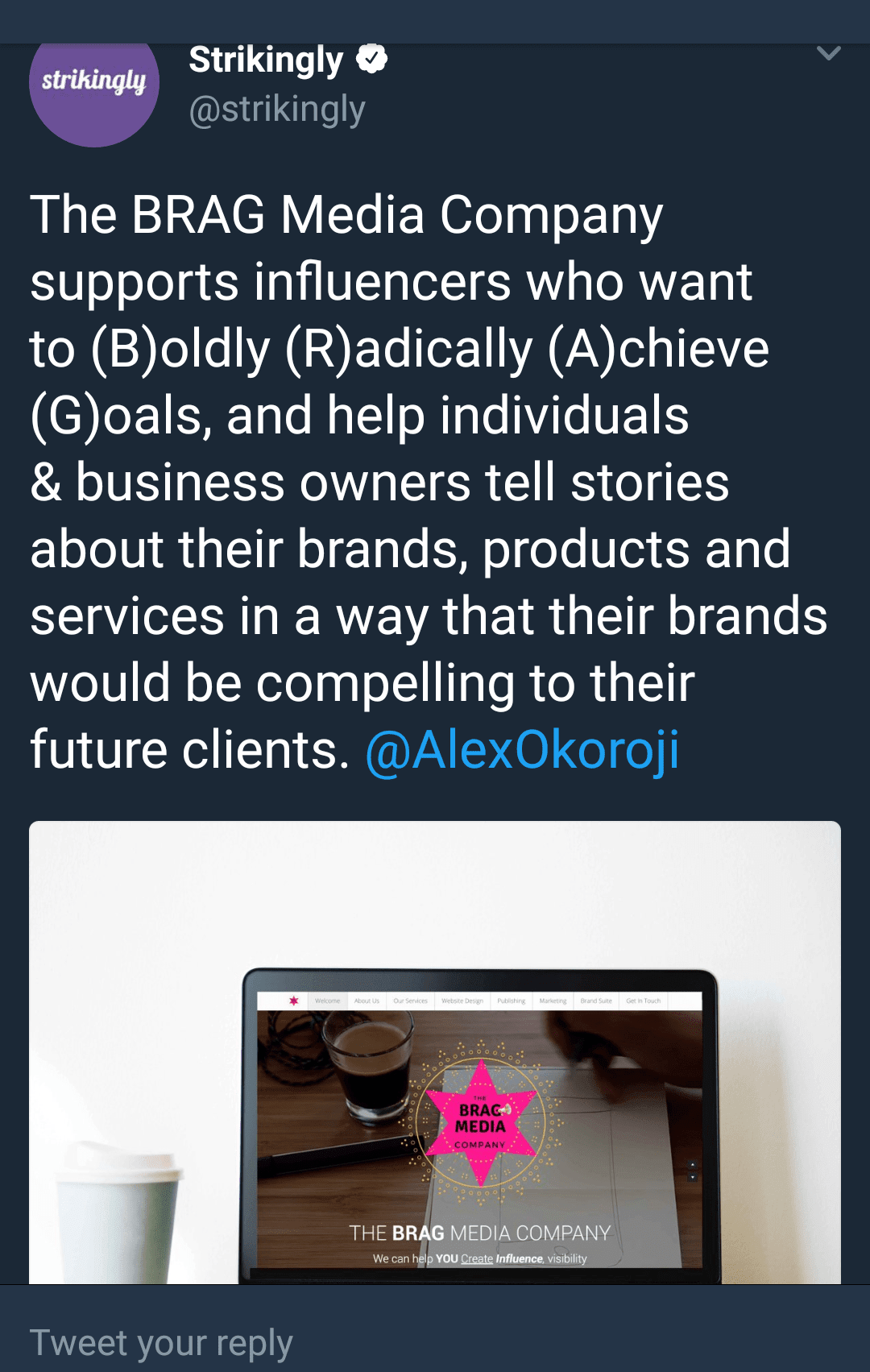Tap the small pink star in site navbar
This screenshot has width=870, height=1372.
tap(293, 1001)
